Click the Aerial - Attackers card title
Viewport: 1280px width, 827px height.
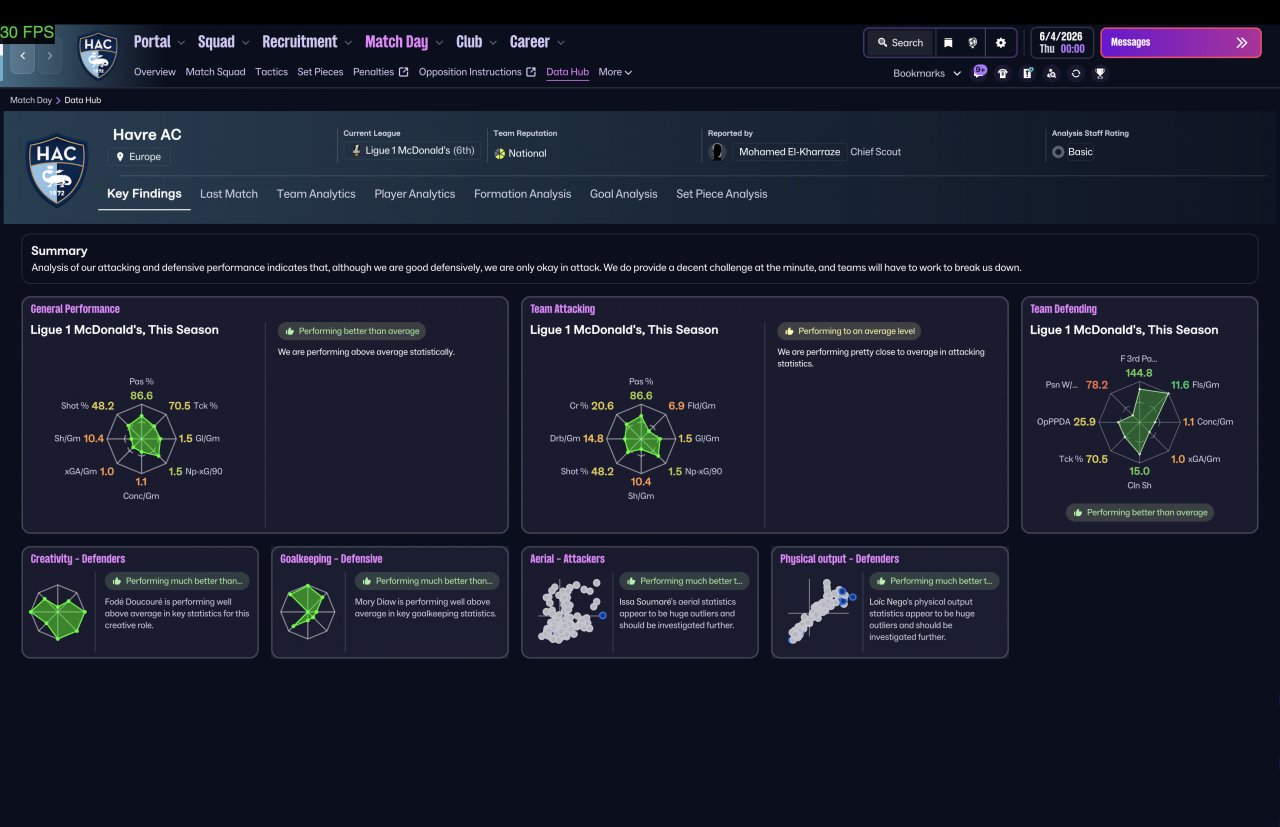tap(568, 559)
